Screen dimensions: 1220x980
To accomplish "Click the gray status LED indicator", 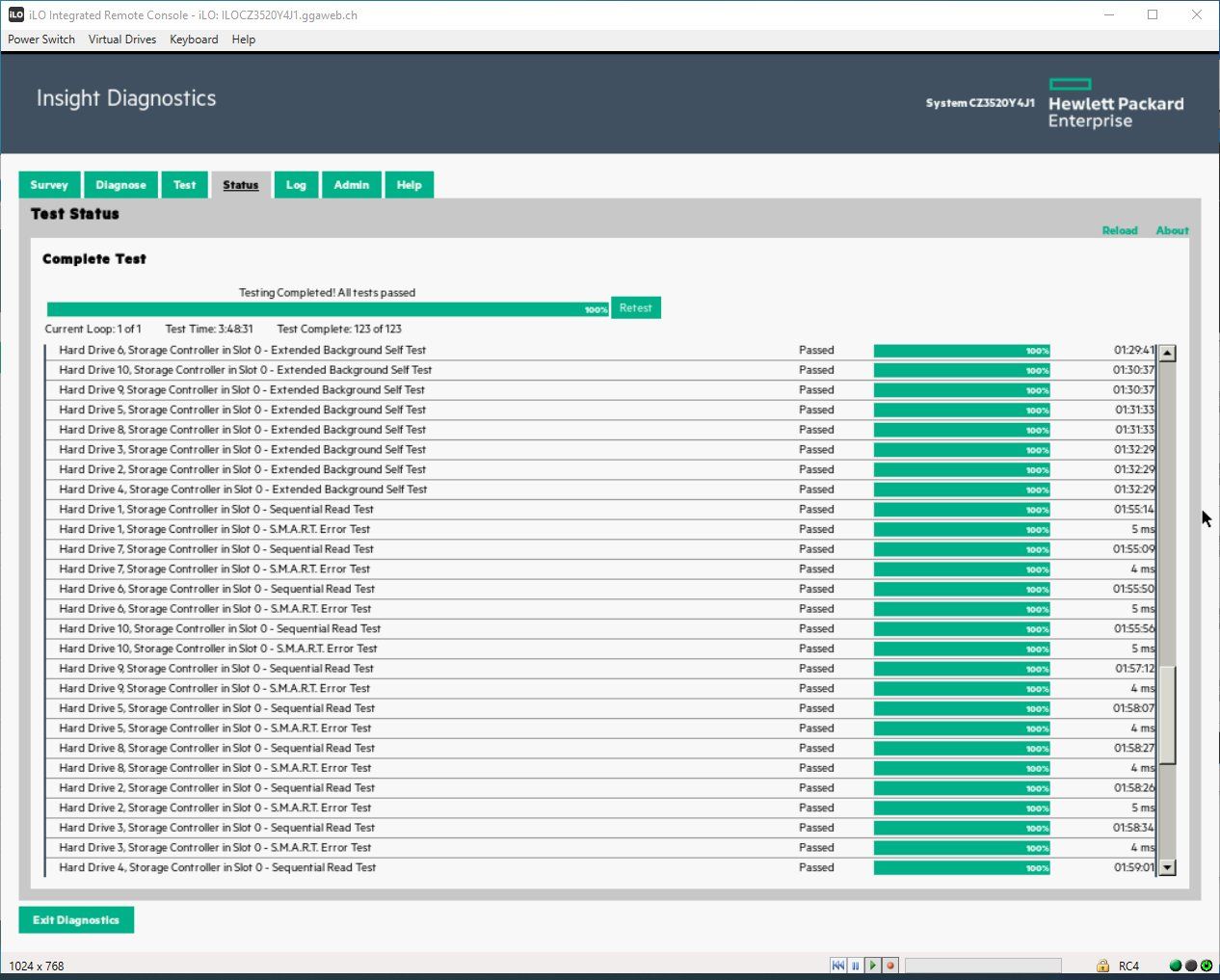I will (1191, 966).
